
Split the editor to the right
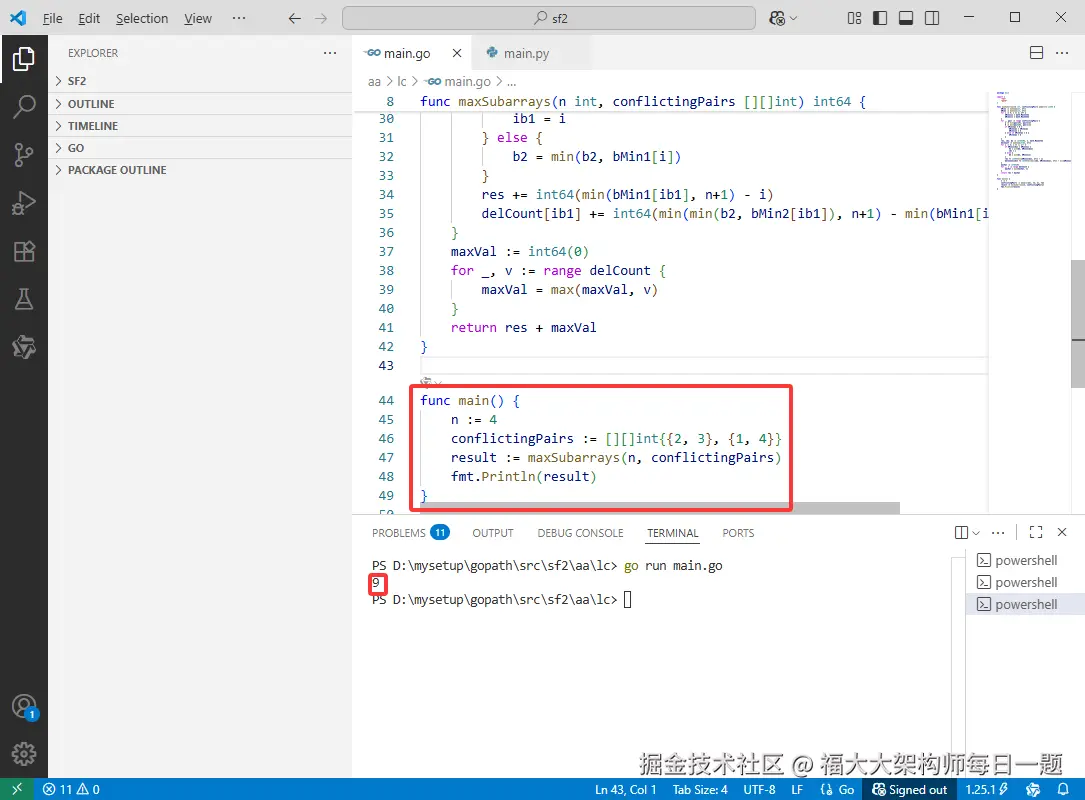click(1037, 53)
